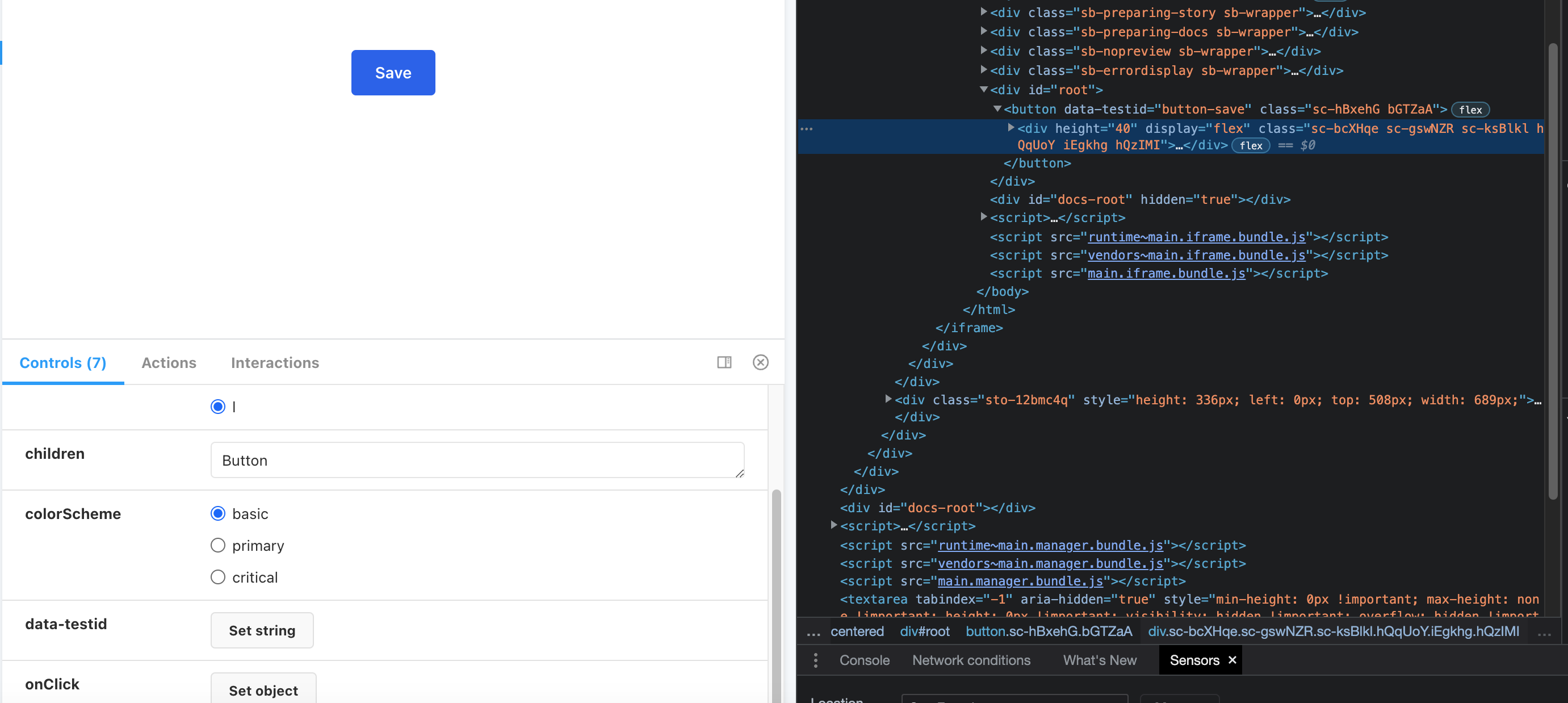
Task: Open the runtime~main.iframe.bundle.js link
Action: [x=1196, y=237]
